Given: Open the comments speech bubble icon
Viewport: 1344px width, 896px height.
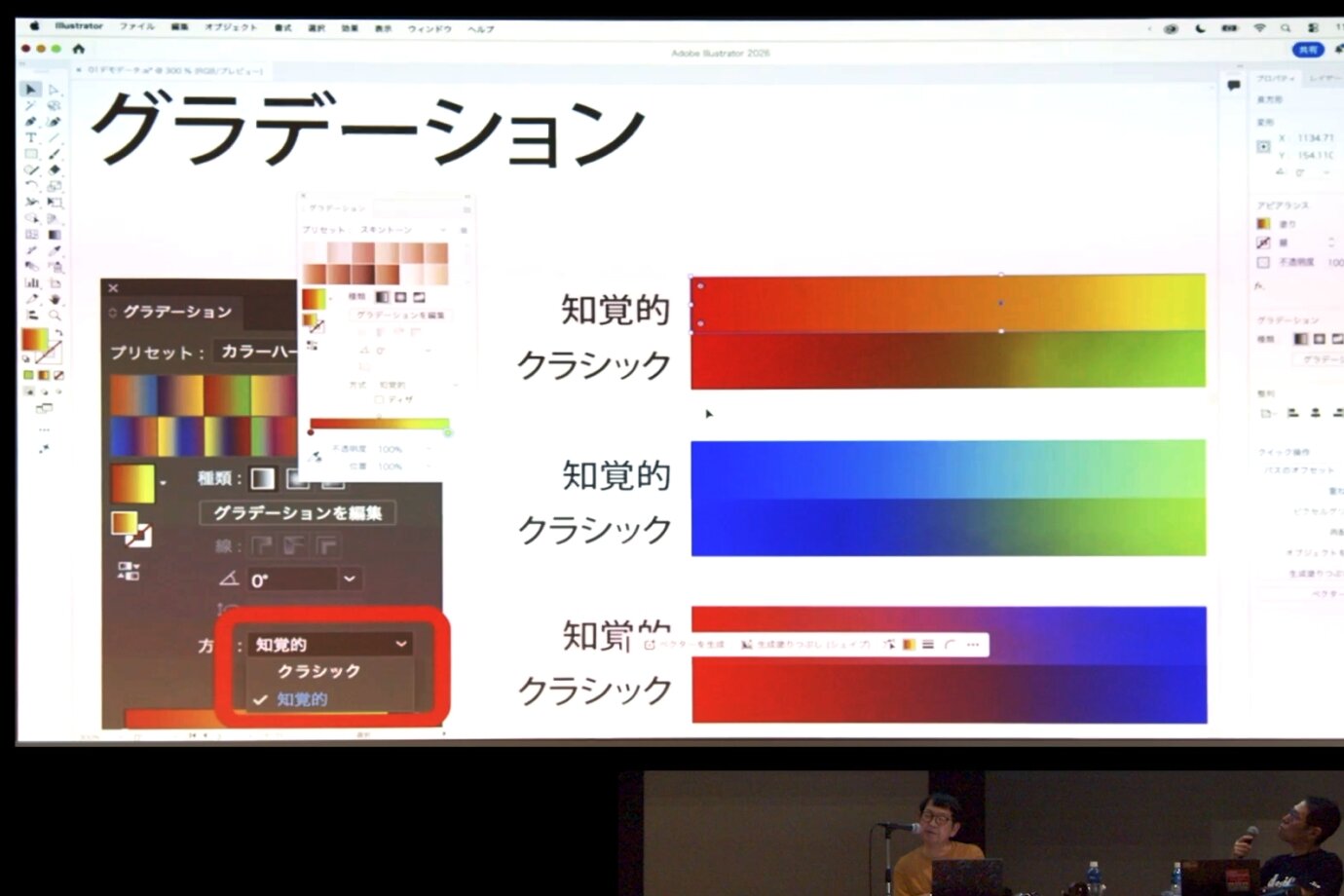Looking at the screenshot, I should pyautogui.click(x=1233, y=86).
